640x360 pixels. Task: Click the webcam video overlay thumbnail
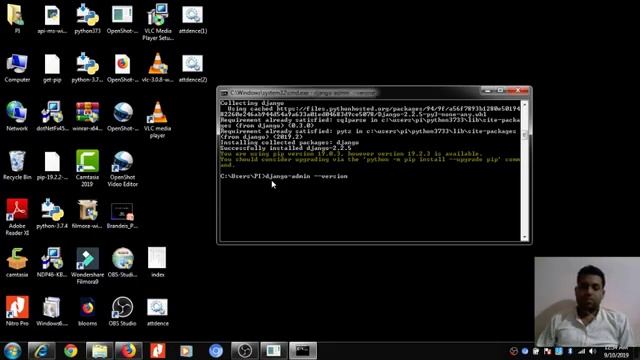[x=587, y=301]
